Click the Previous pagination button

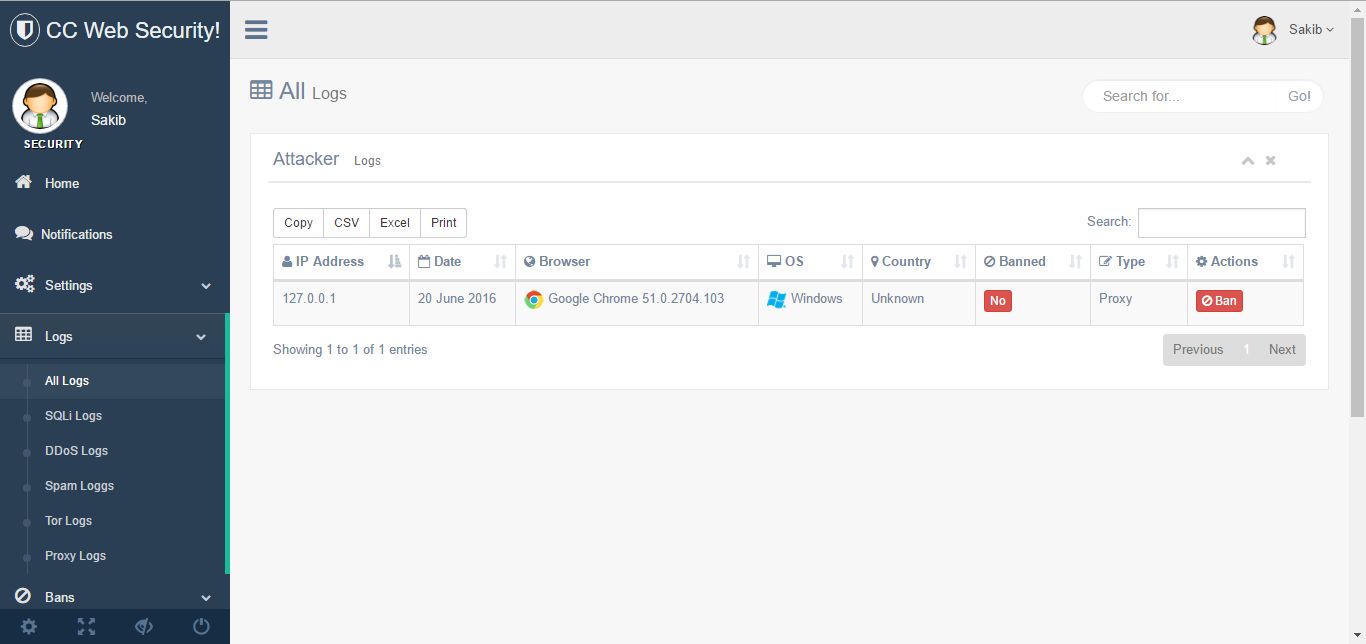[1198, 350]
